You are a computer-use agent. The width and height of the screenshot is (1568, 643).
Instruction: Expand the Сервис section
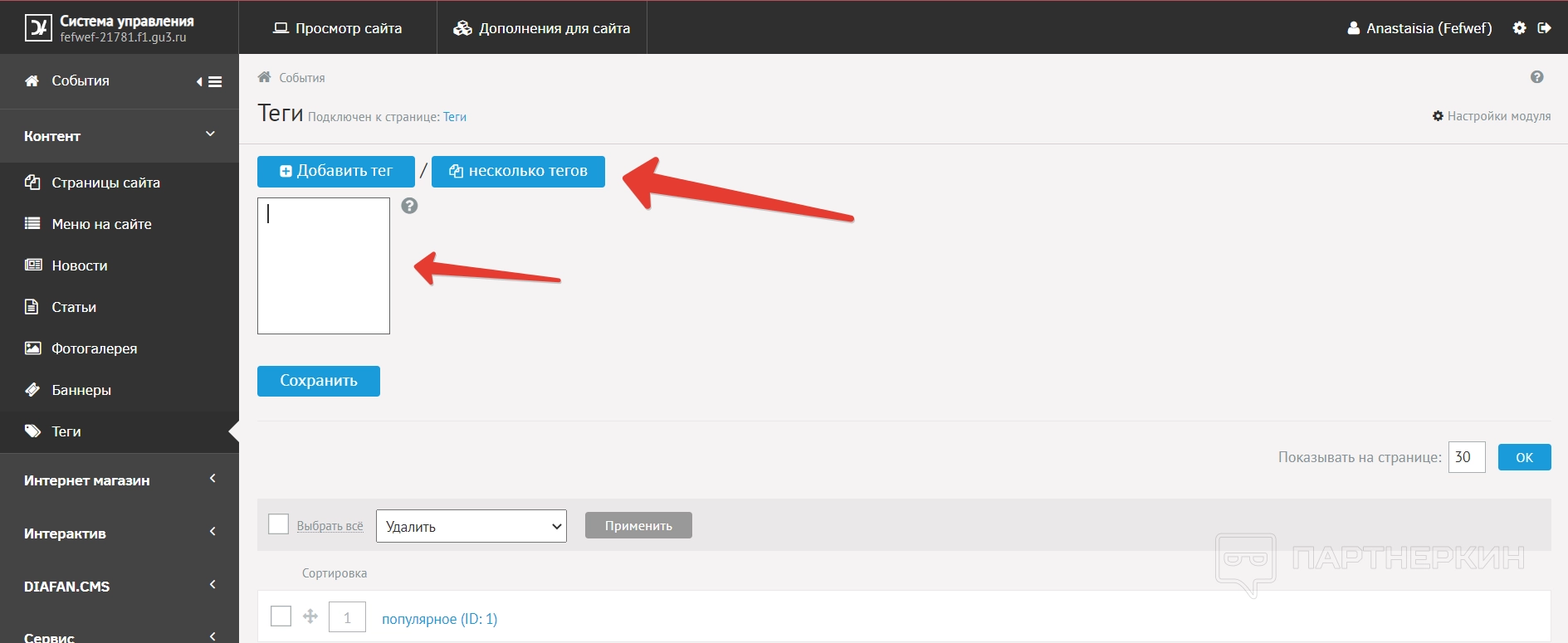click(x=212, y=637)
